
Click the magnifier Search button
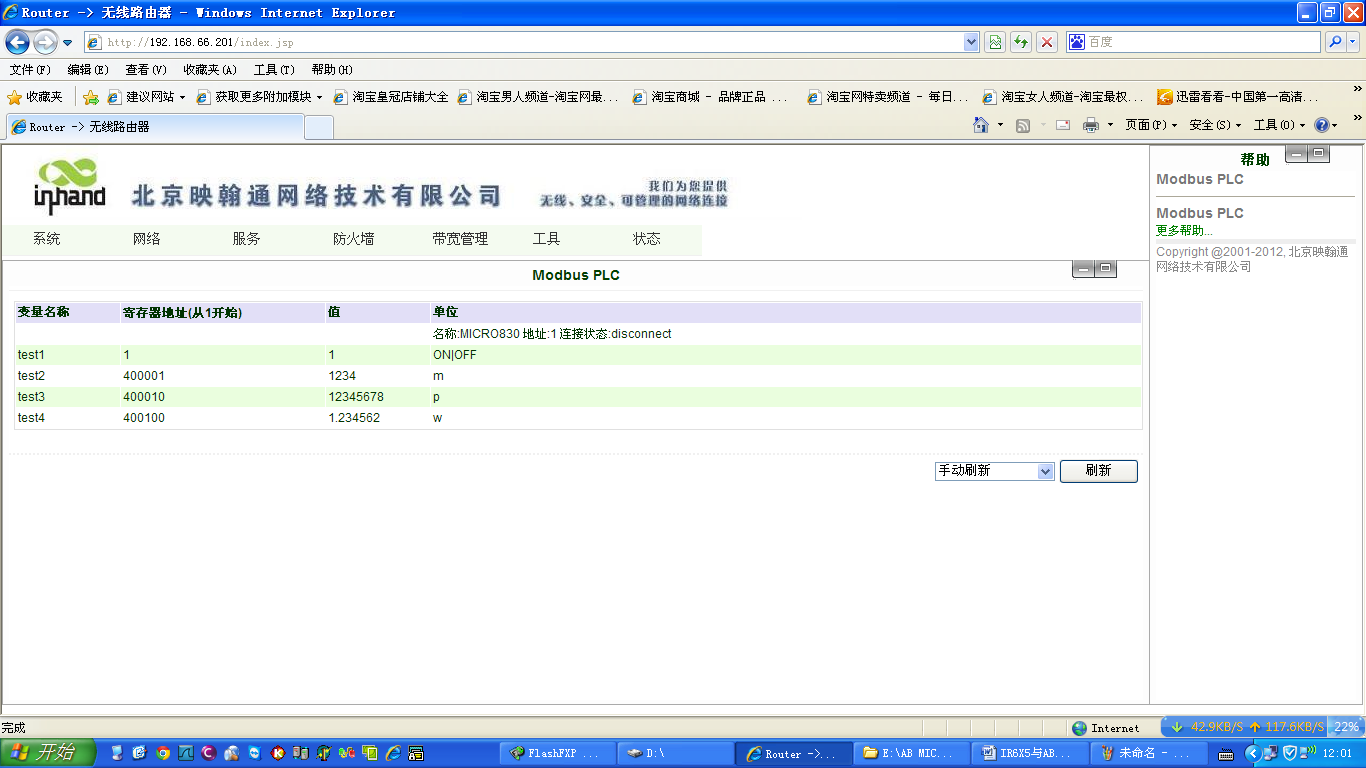pos(1334,42)
